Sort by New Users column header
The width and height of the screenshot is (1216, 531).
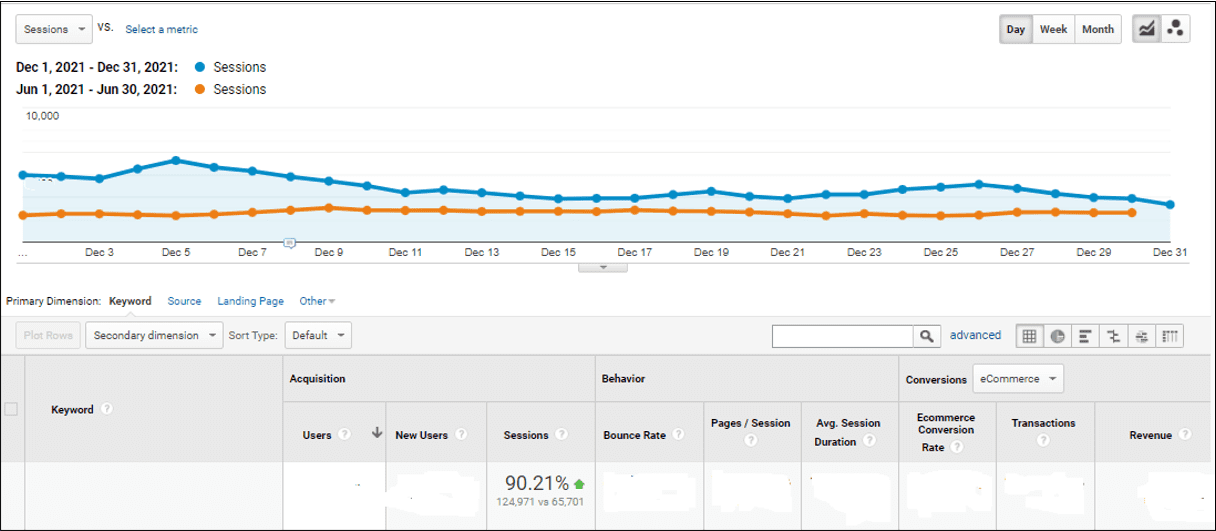pos(422,435)
